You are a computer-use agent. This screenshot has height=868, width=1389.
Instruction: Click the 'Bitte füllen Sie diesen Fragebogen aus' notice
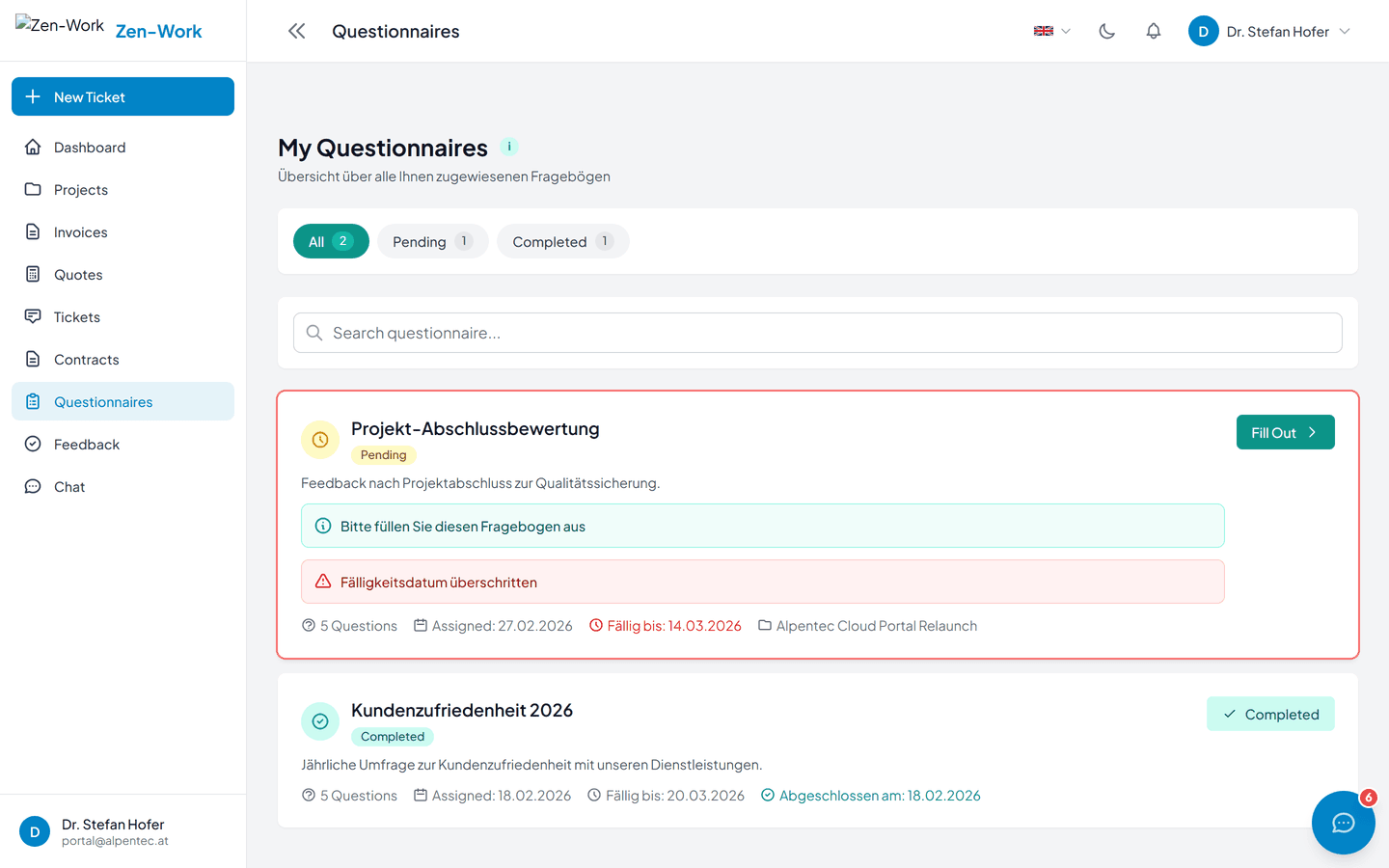[x=763, y=526]
